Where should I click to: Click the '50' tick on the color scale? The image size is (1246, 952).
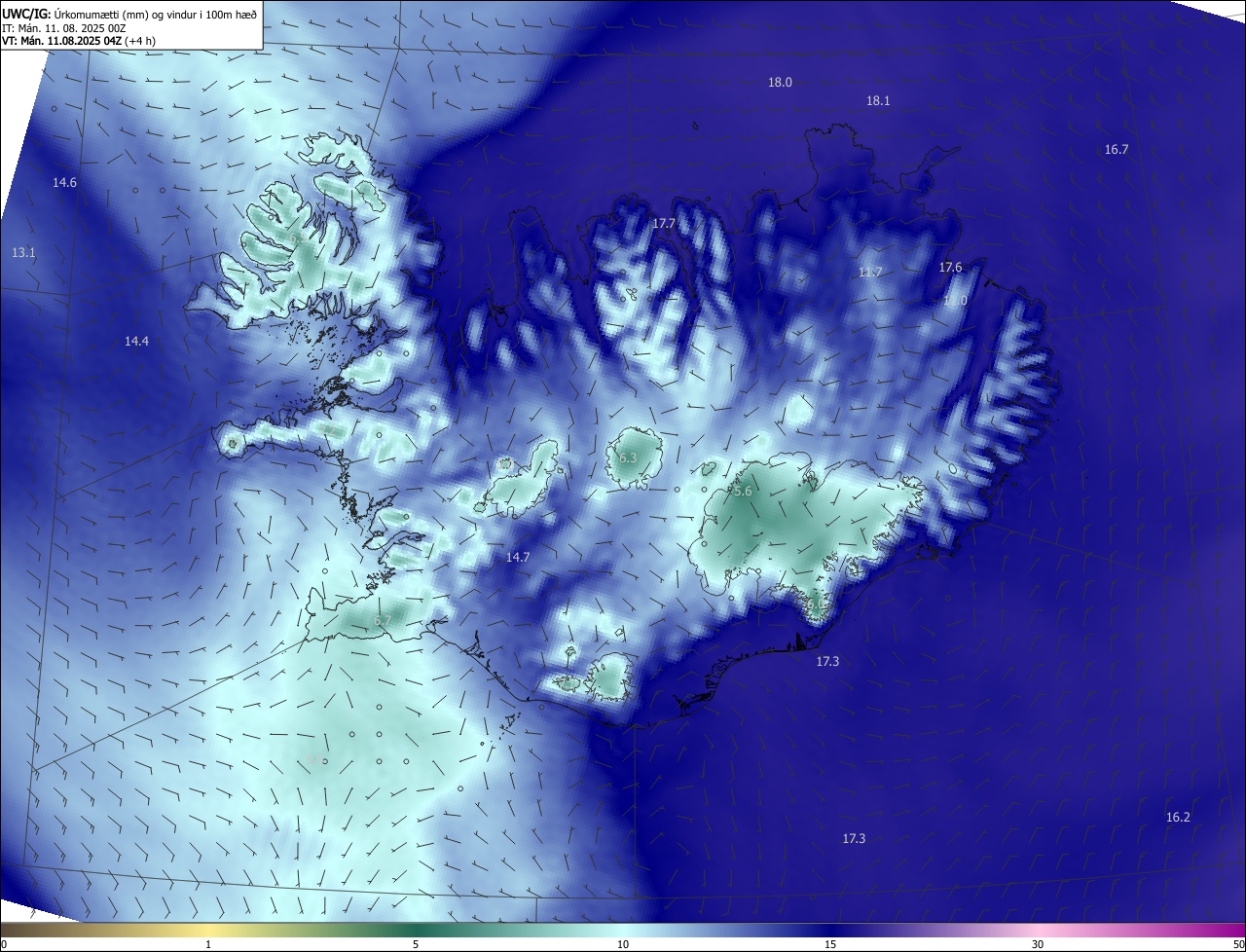1238,944
